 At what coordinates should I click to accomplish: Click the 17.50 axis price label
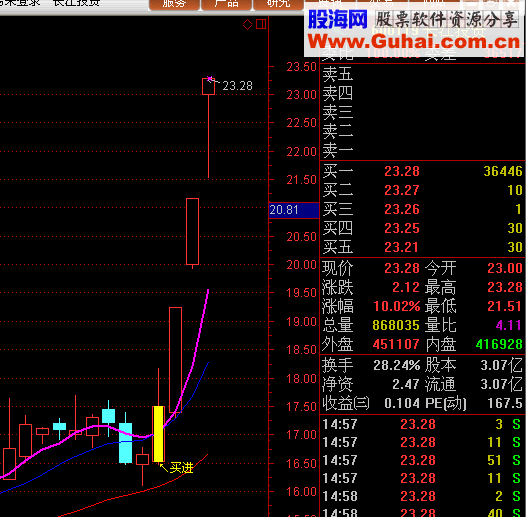301,407
